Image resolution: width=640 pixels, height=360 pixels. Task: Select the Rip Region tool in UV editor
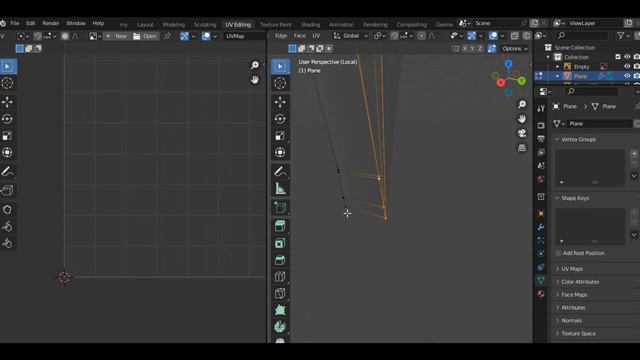pos(8,190)
